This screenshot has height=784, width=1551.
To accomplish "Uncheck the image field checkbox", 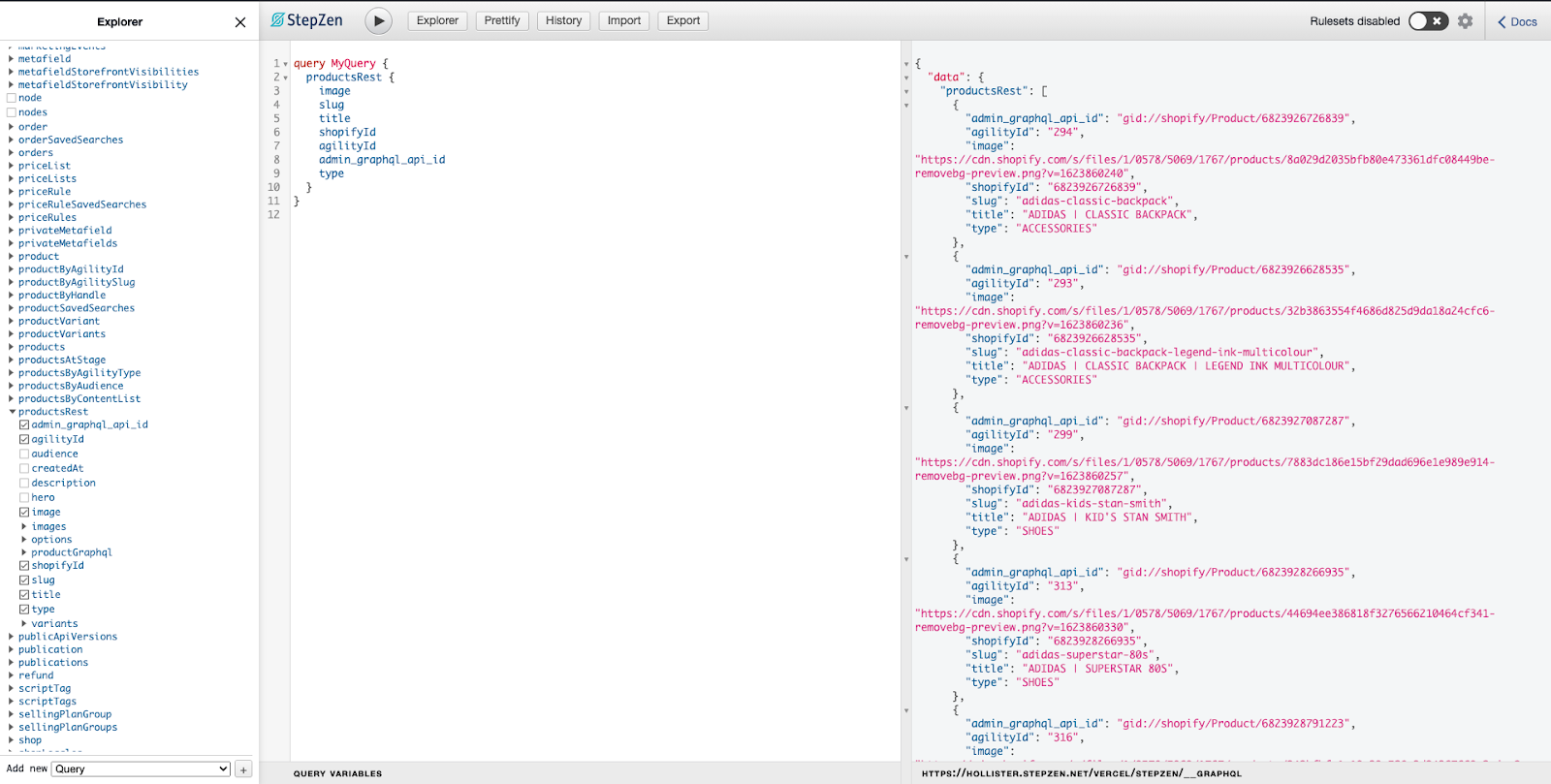I will point(24,512).
